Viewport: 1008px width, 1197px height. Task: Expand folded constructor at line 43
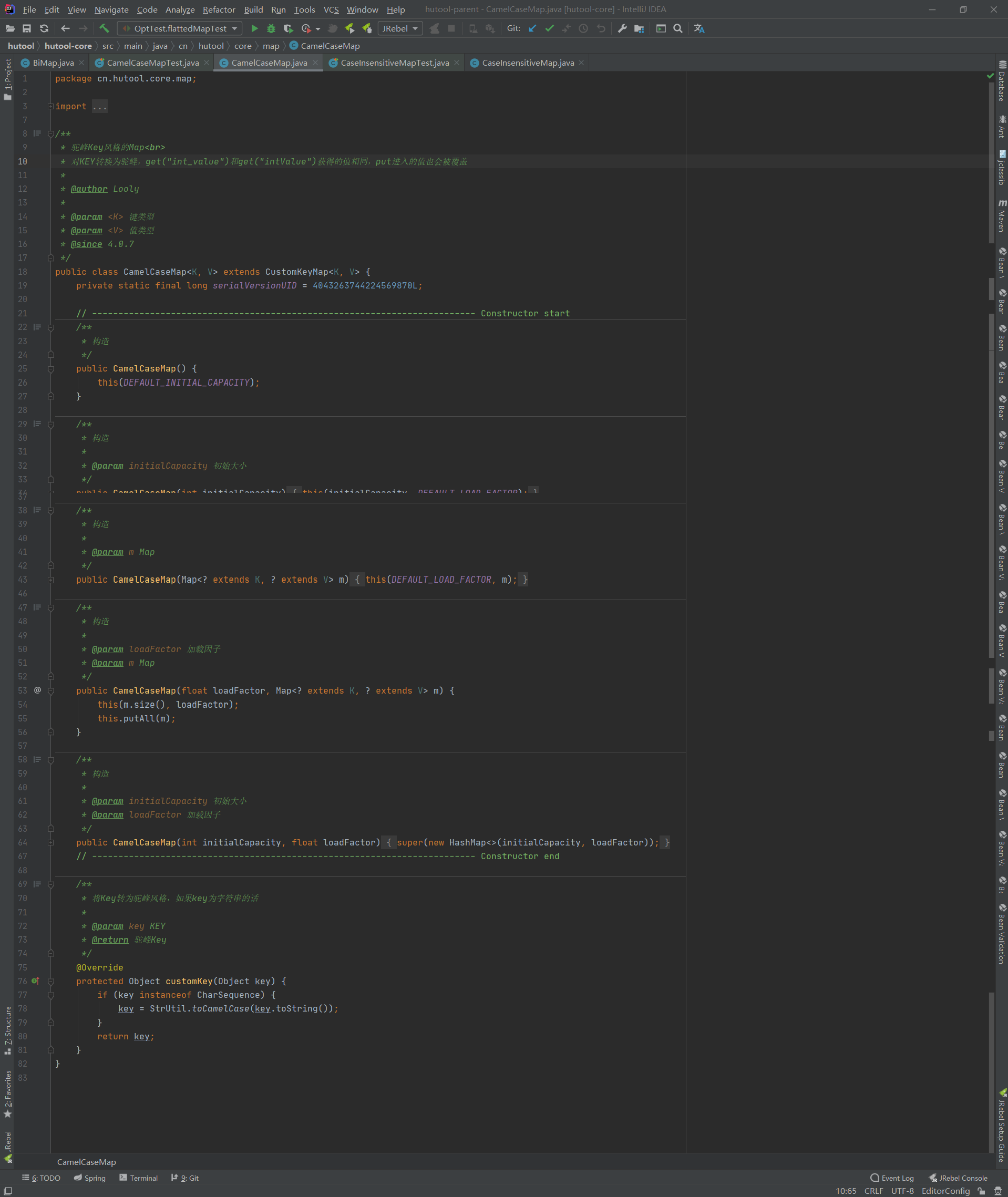coord(51,580)
